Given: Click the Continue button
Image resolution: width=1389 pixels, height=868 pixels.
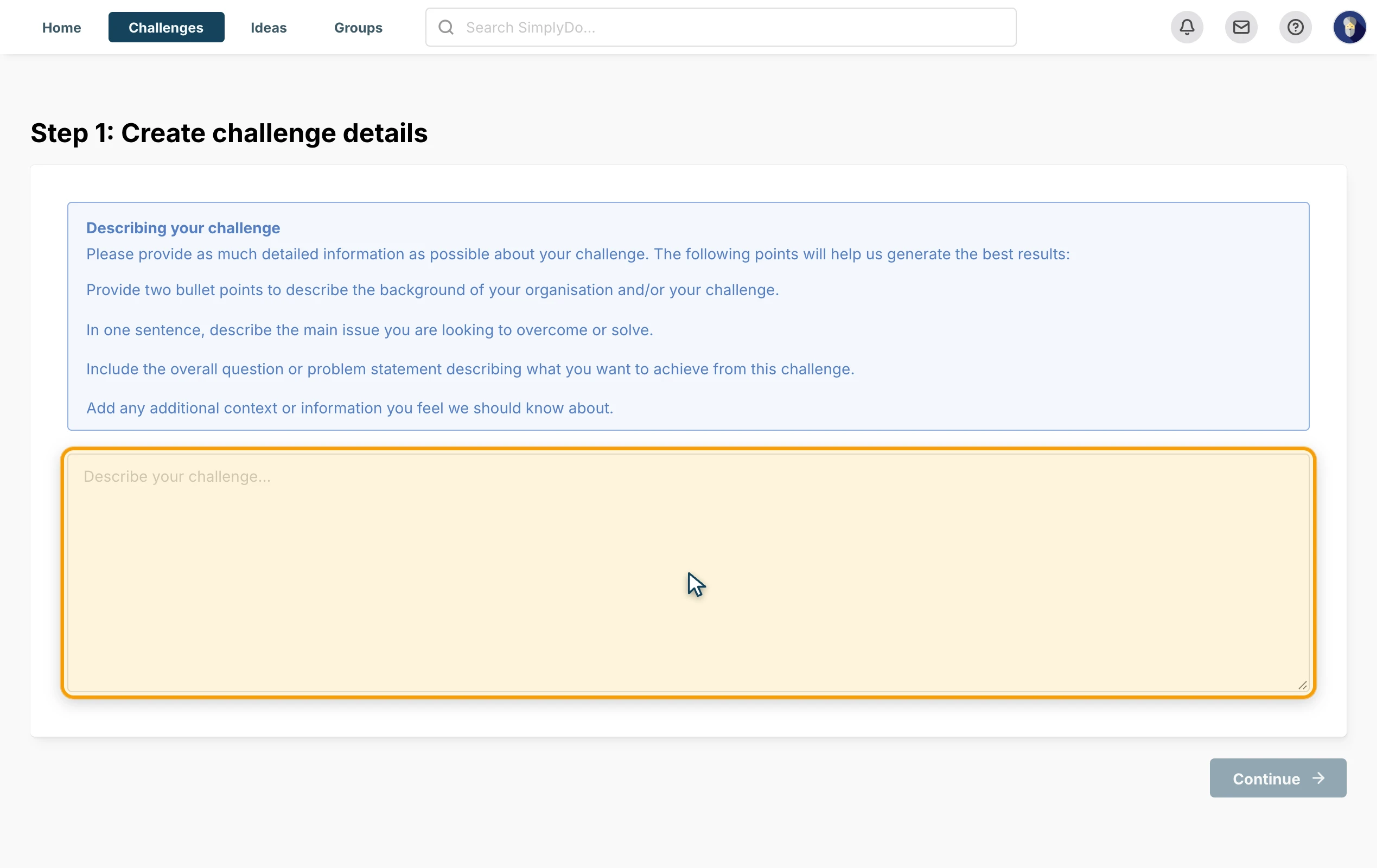Looking at the screenshot, I should pyautogui.click(x=1278, y=778).
